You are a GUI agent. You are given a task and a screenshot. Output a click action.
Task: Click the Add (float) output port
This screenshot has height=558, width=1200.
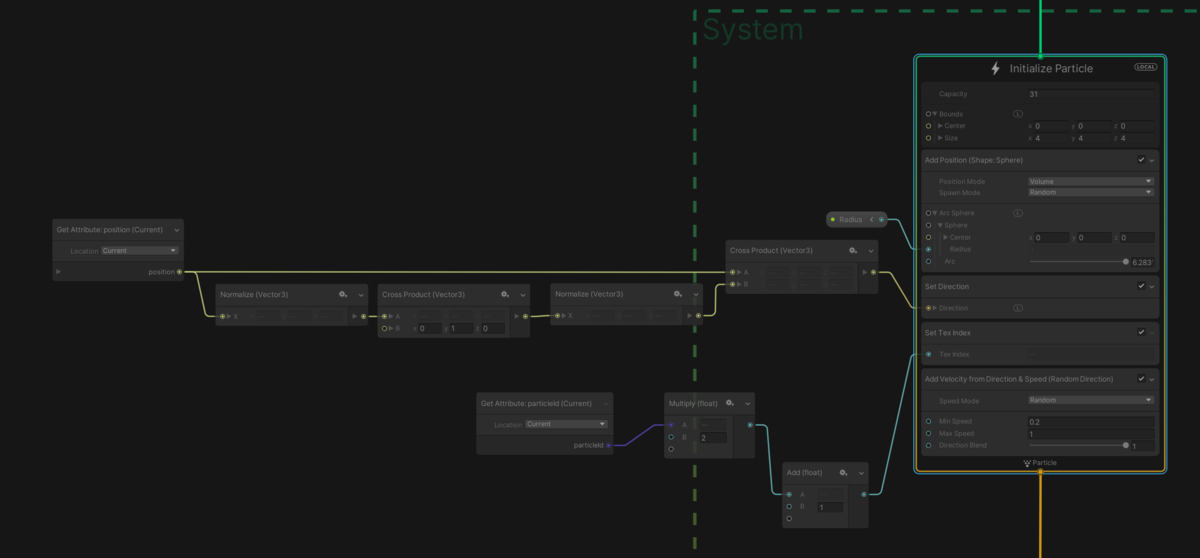[864, 494]
